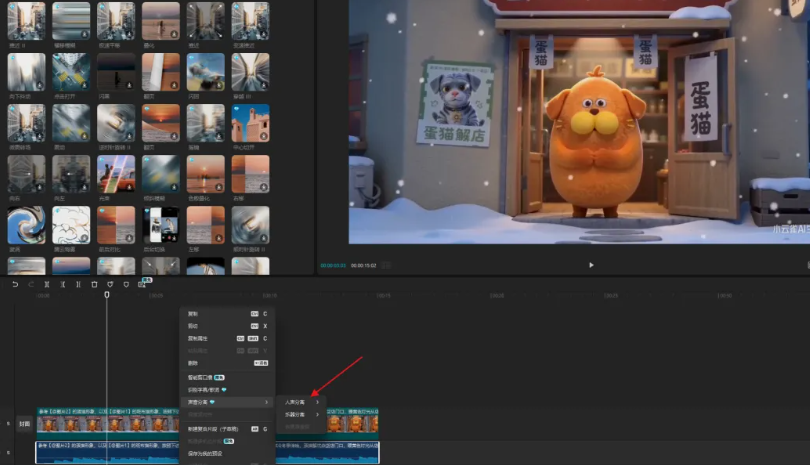Image resolution: width=810 pixels, height=465 pixels.
Task: Click the redo arrow in timeline toolbar
Action: tap(31, 284)
